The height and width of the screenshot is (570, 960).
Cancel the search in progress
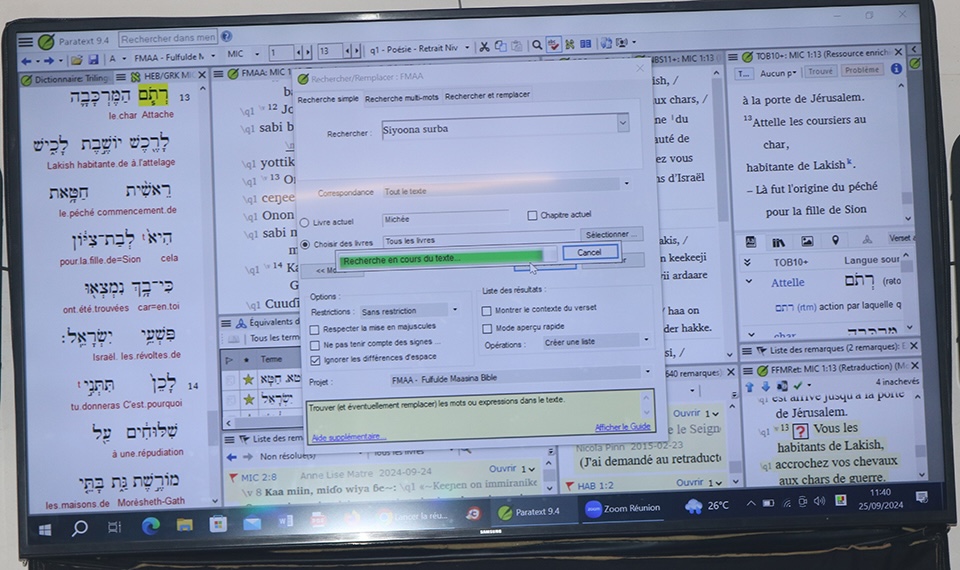(x=589, y=252)
